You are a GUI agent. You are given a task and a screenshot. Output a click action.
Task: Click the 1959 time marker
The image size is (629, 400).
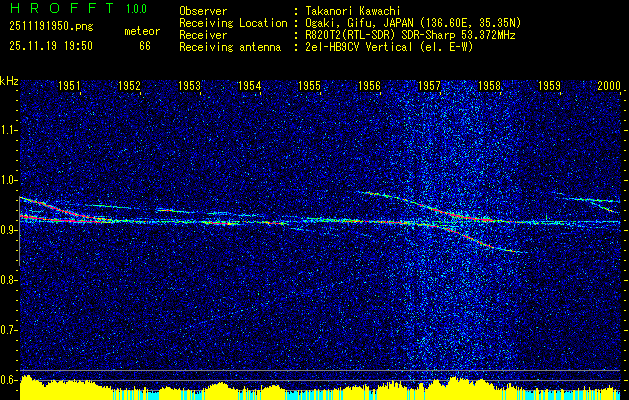point(550,85)
